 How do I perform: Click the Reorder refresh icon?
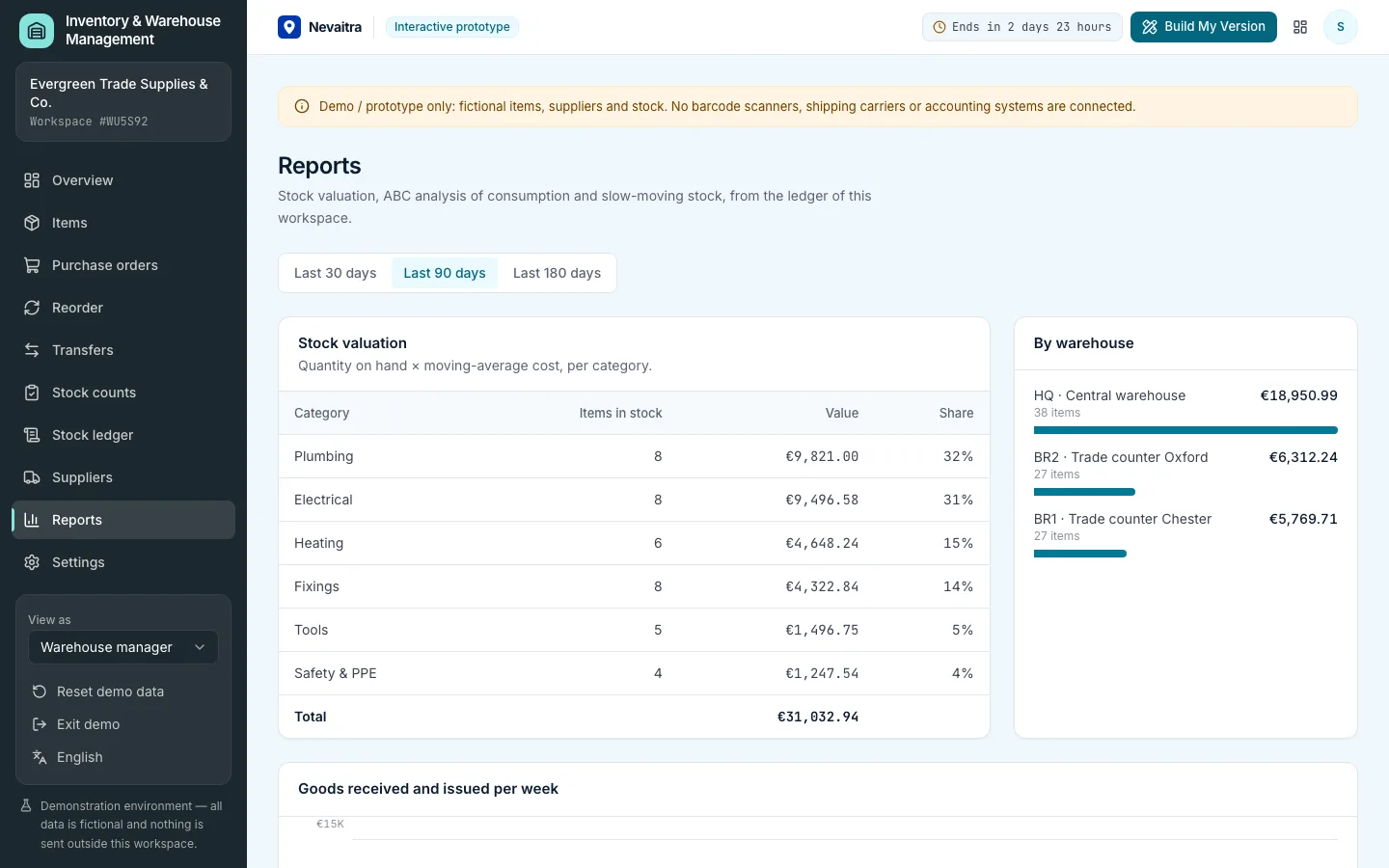(x=32, y=308)
